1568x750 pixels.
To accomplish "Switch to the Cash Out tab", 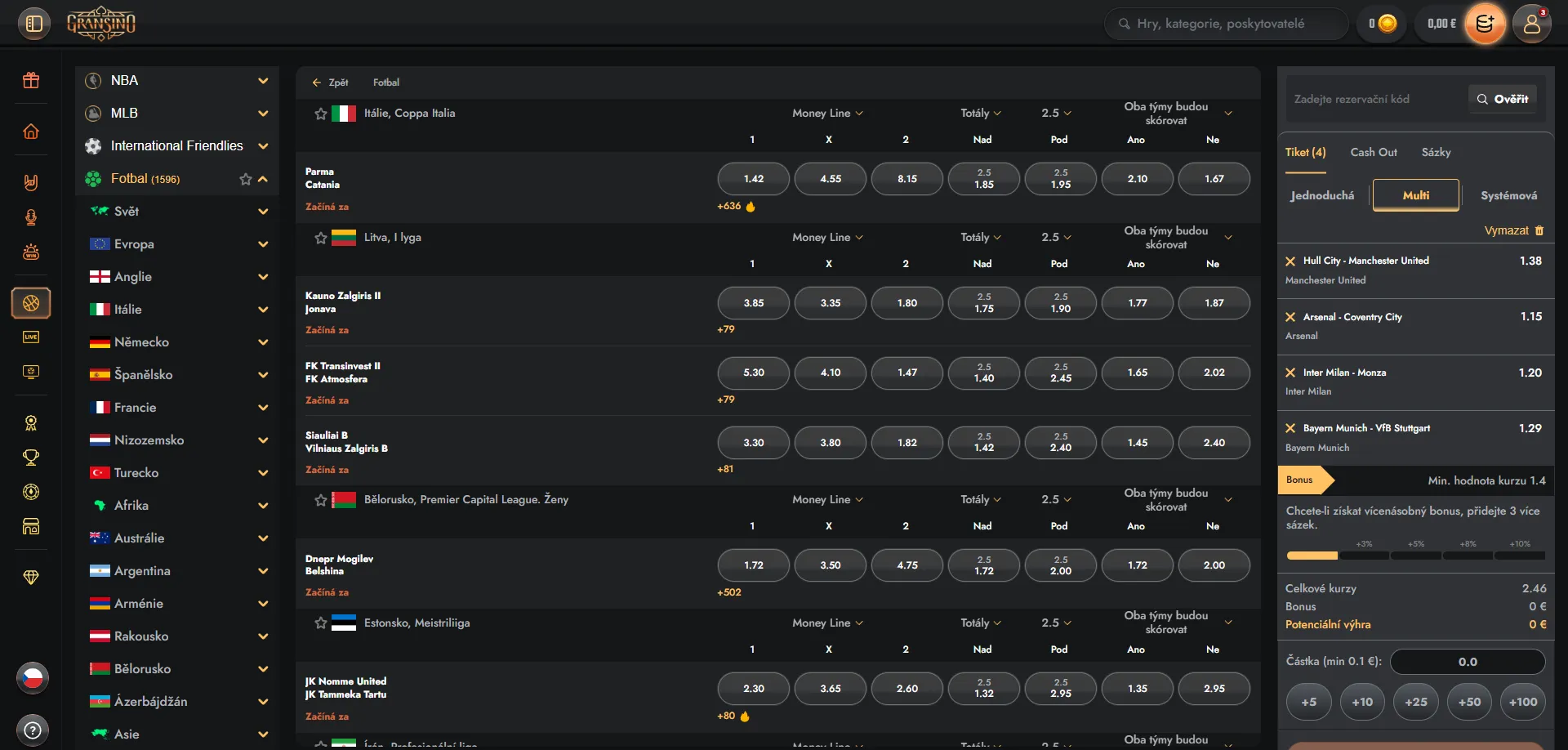I will [x=1374, y=152].
